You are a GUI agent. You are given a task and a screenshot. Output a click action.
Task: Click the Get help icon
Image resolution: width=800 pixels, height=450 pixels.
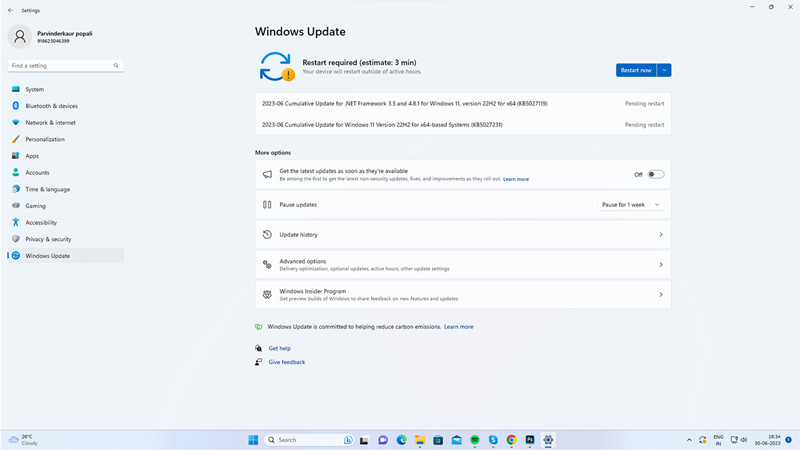pyautogui.click(x=259, y=348)
